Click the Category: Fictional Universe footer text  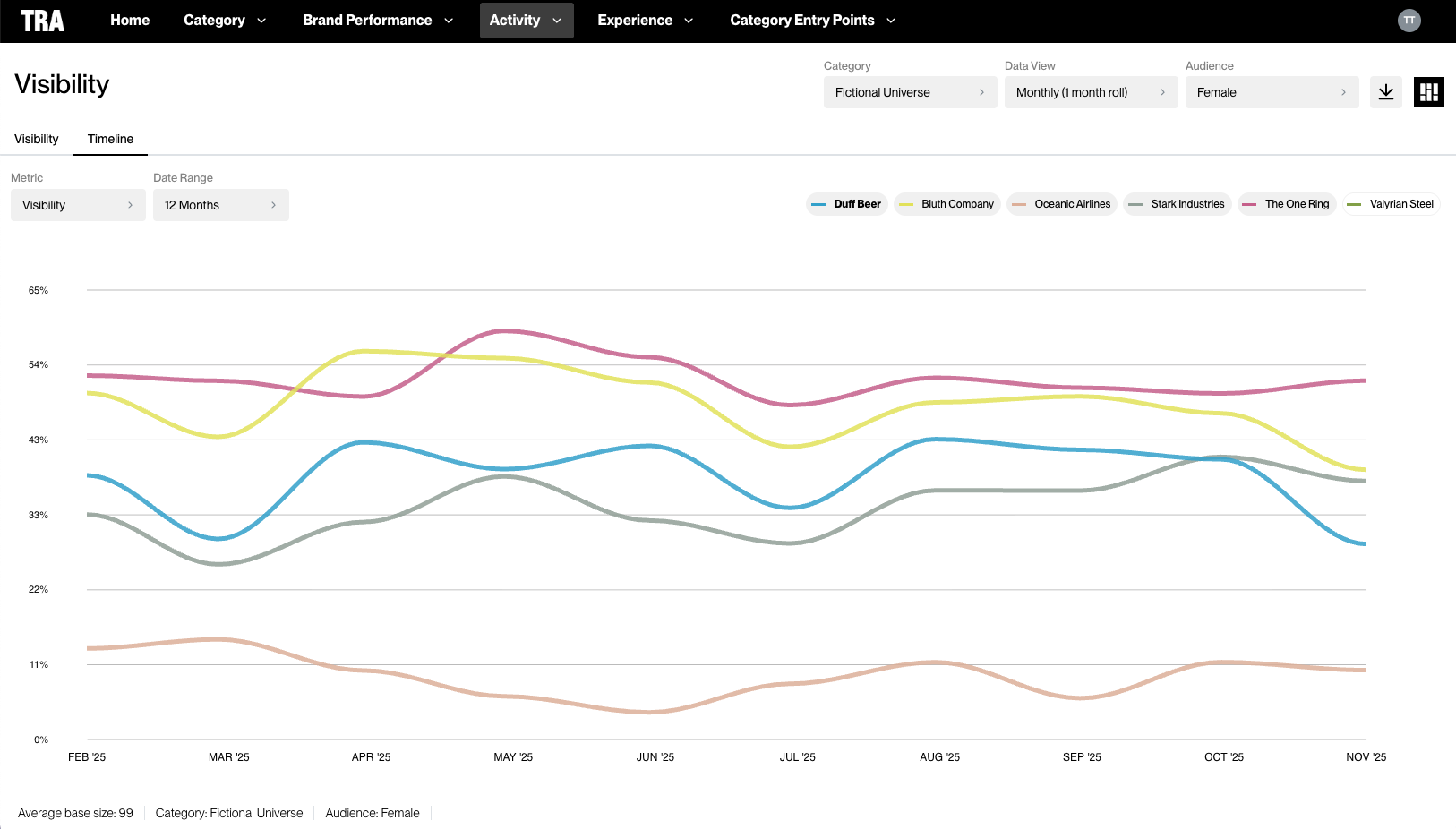229,813
